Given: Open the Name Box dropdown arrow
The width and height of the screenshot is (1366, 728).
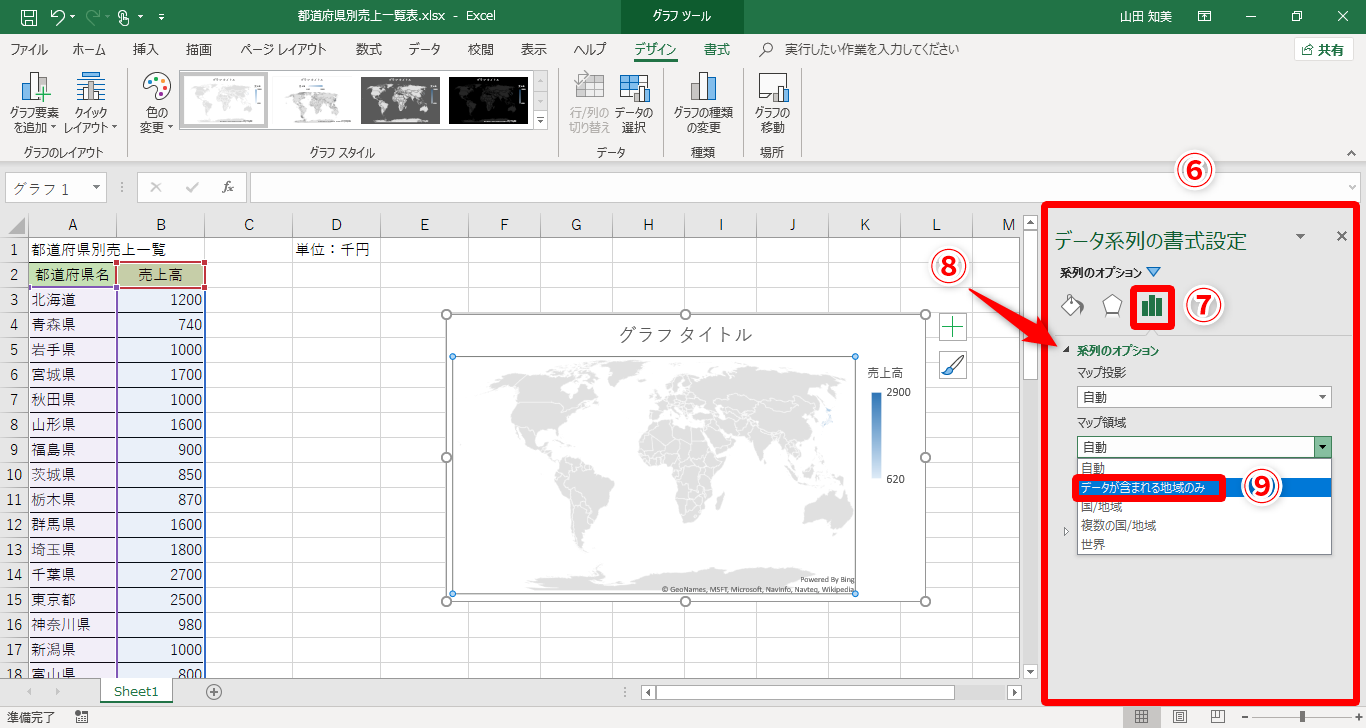Looking at the screenshot, I should pos(97,187).
